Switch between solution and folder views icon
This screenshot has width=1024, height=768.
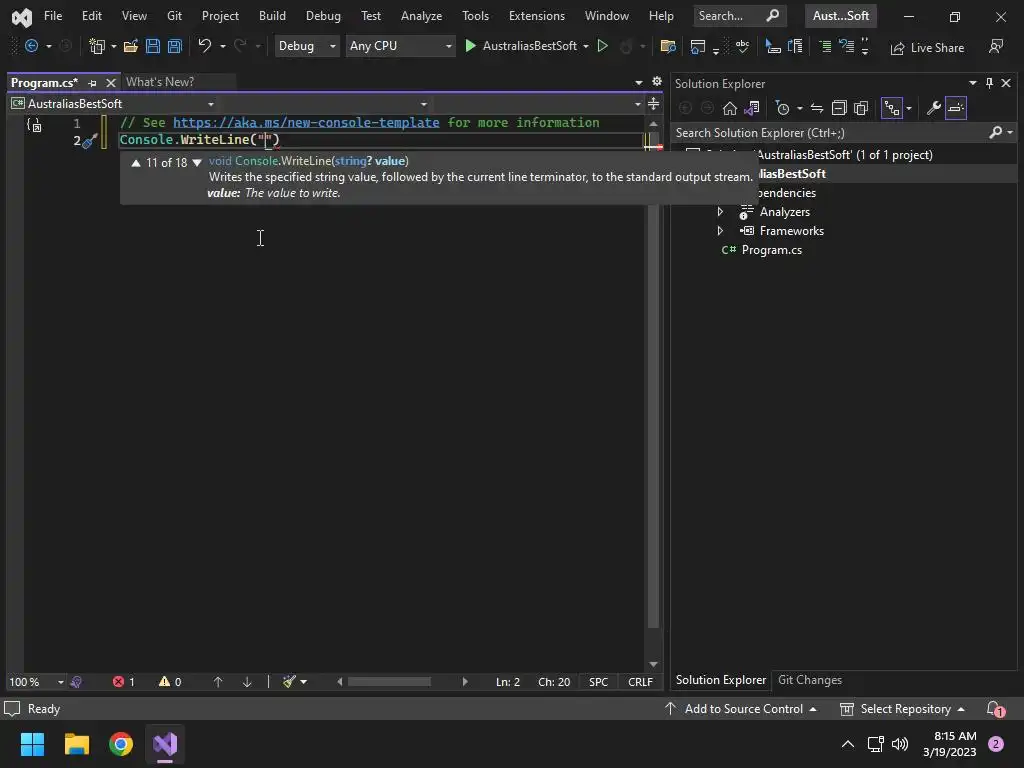pos(752,108)
